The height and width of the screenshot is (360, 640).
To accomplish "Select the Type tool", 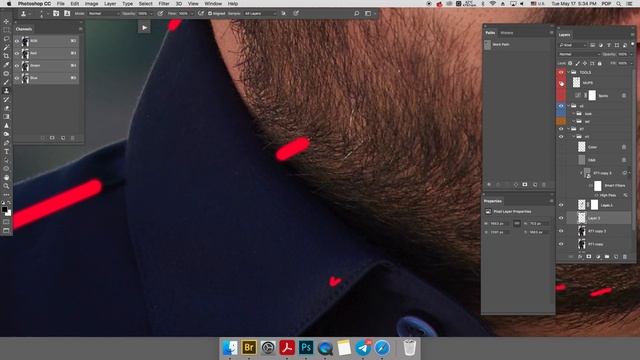I will pyautogui.click(x=6, y=151).
